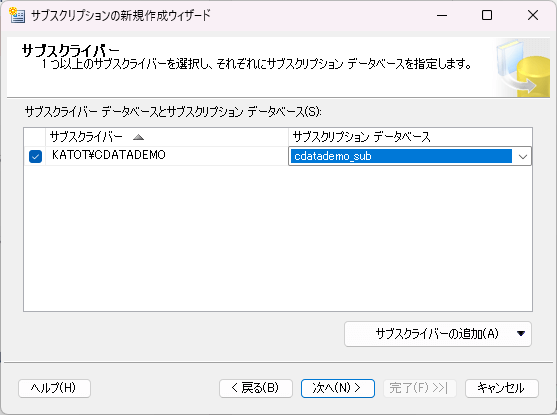557x415 pixels.
Task: Close the subscription wizard window
Action: pos(533,15)
